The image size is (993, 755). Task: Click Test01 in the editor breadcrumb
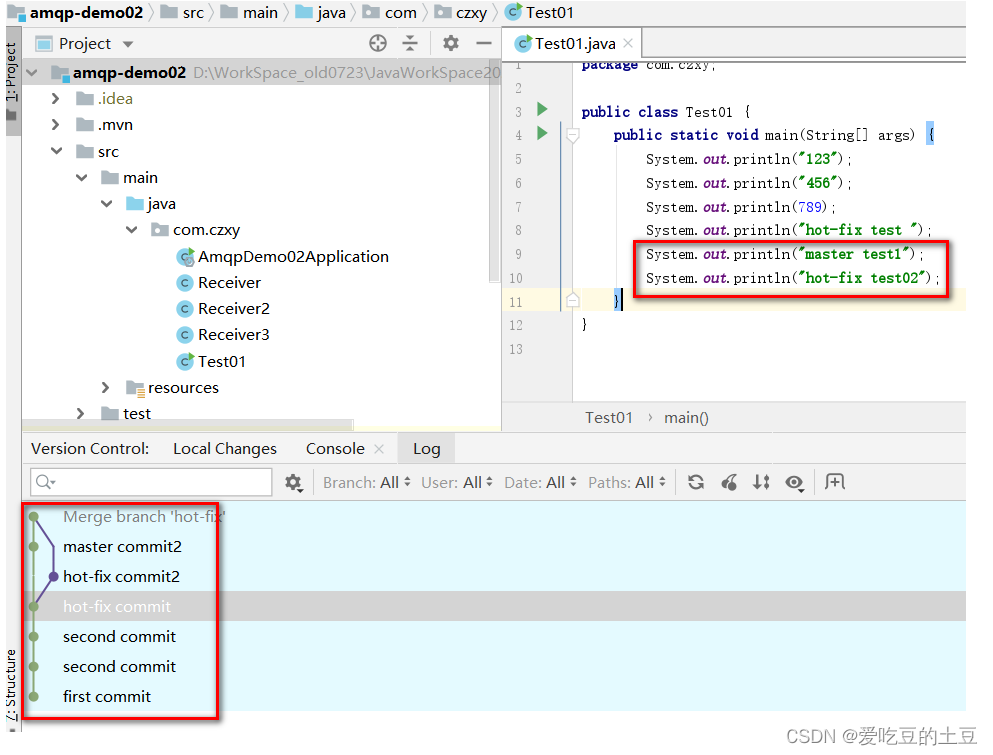pos(609,418)
